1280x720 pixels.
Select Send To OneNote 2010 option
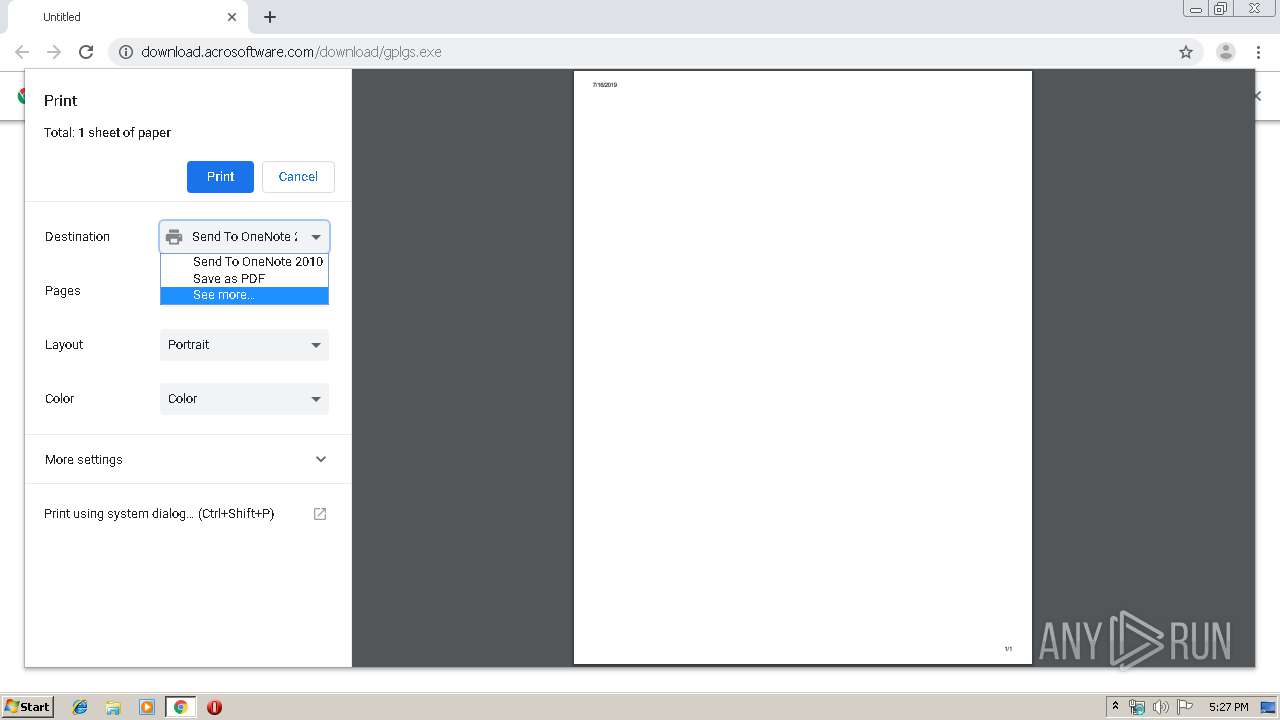coord(244,262)
